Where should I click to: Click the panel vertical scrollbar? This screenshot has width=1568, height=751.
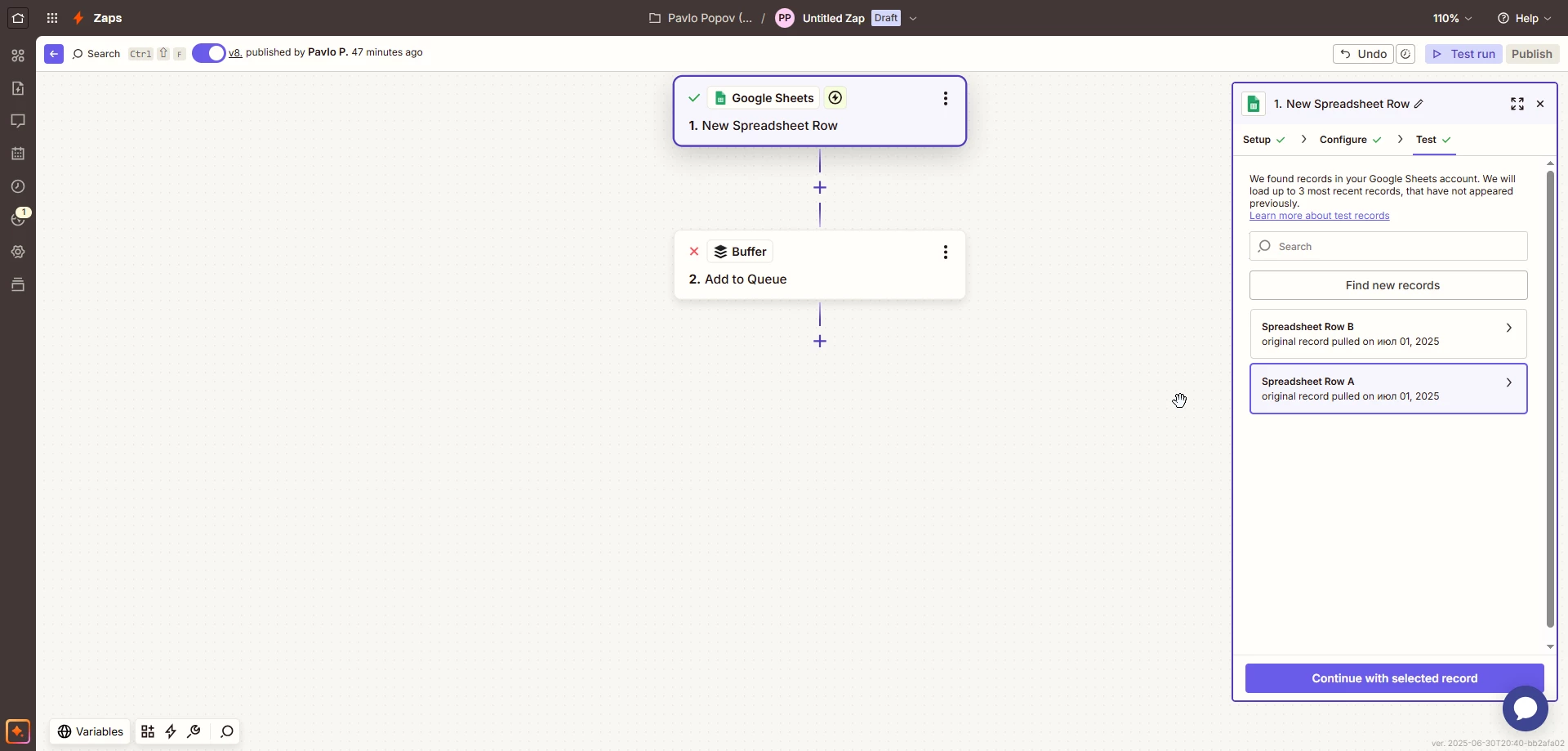pos(1550,399)
